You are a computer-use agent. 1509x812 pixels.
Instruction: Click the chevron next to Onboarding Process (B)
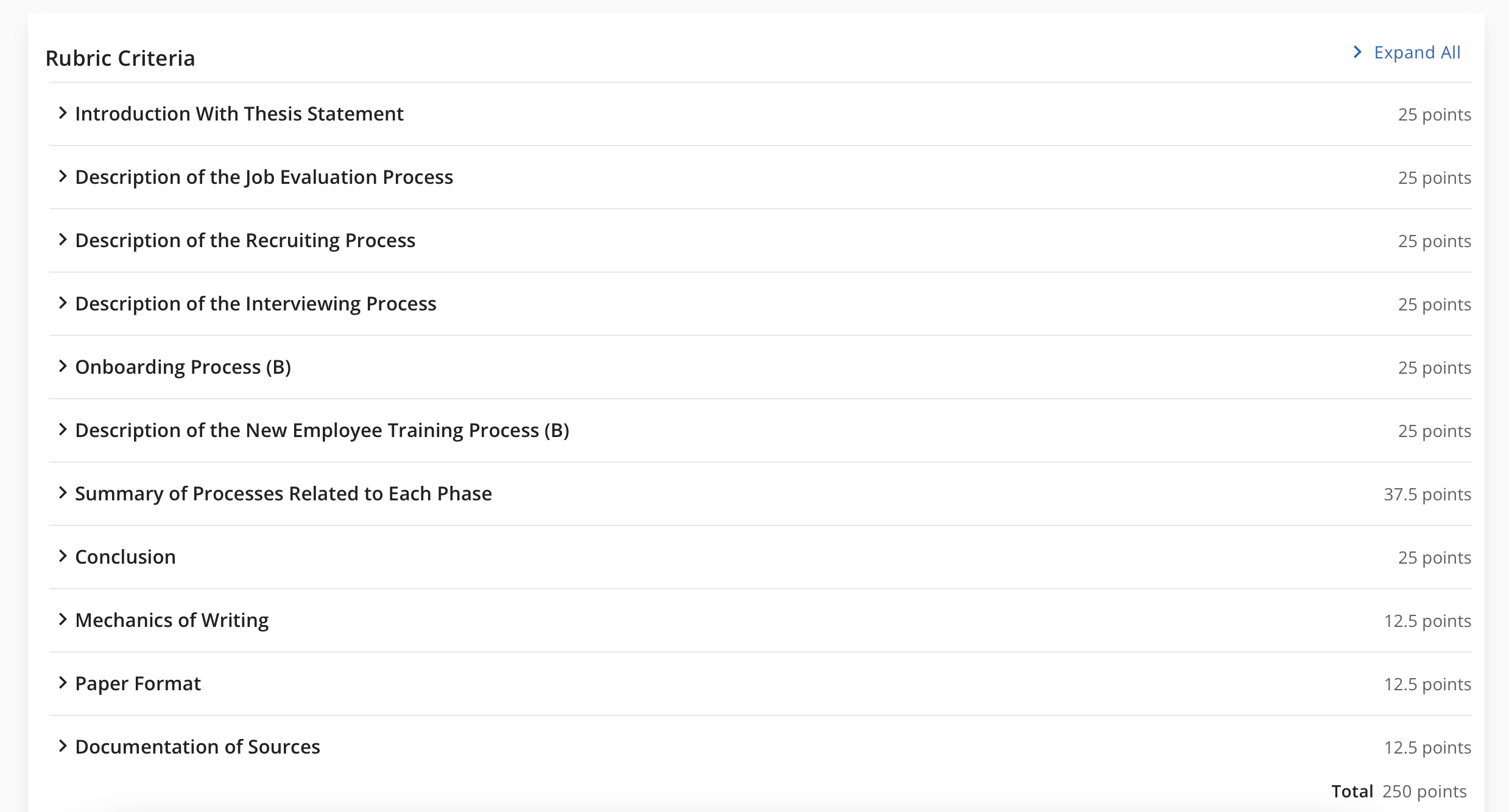coord(63,366)
